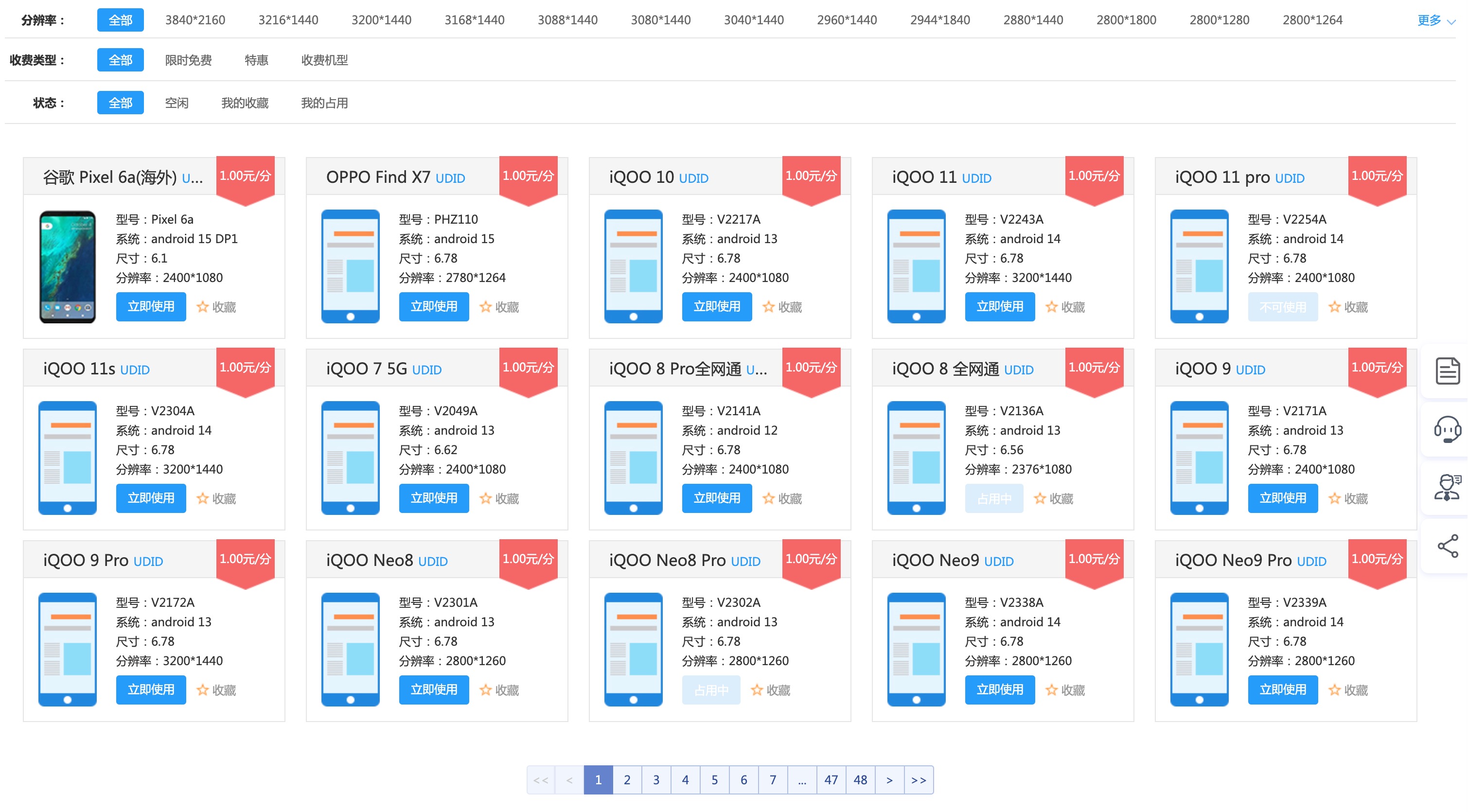
Task: Favorite the iQOO 7 5G device
Action: click(x=486, y=498)
